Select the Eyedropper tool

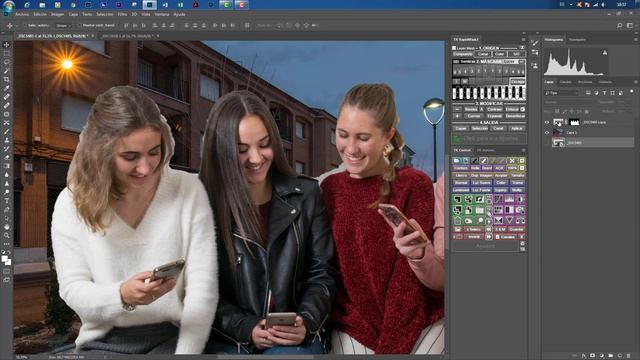point(7,88)
